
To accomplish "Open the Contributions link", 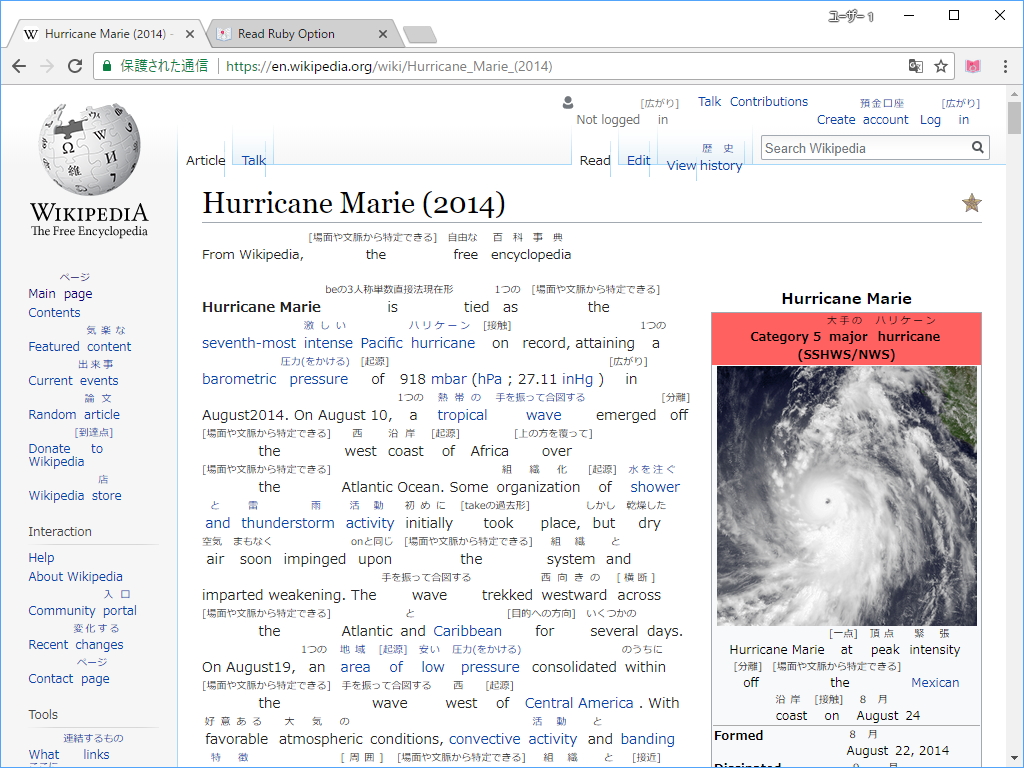I will (x=769, y=101).
